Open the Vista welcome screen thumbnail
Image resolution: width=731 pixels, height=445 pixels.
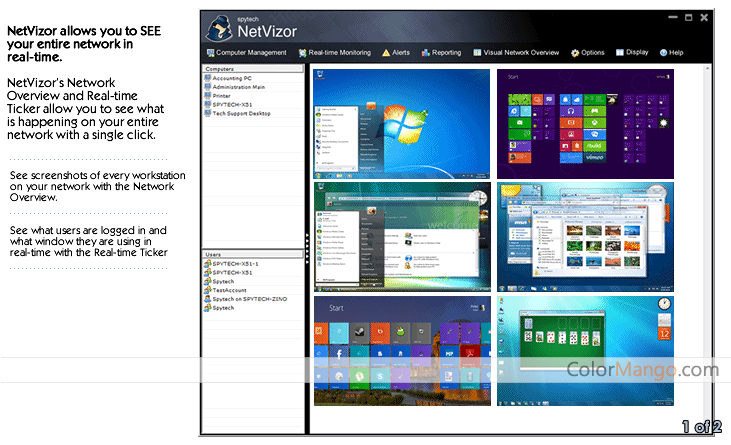[x=402, y=237]
